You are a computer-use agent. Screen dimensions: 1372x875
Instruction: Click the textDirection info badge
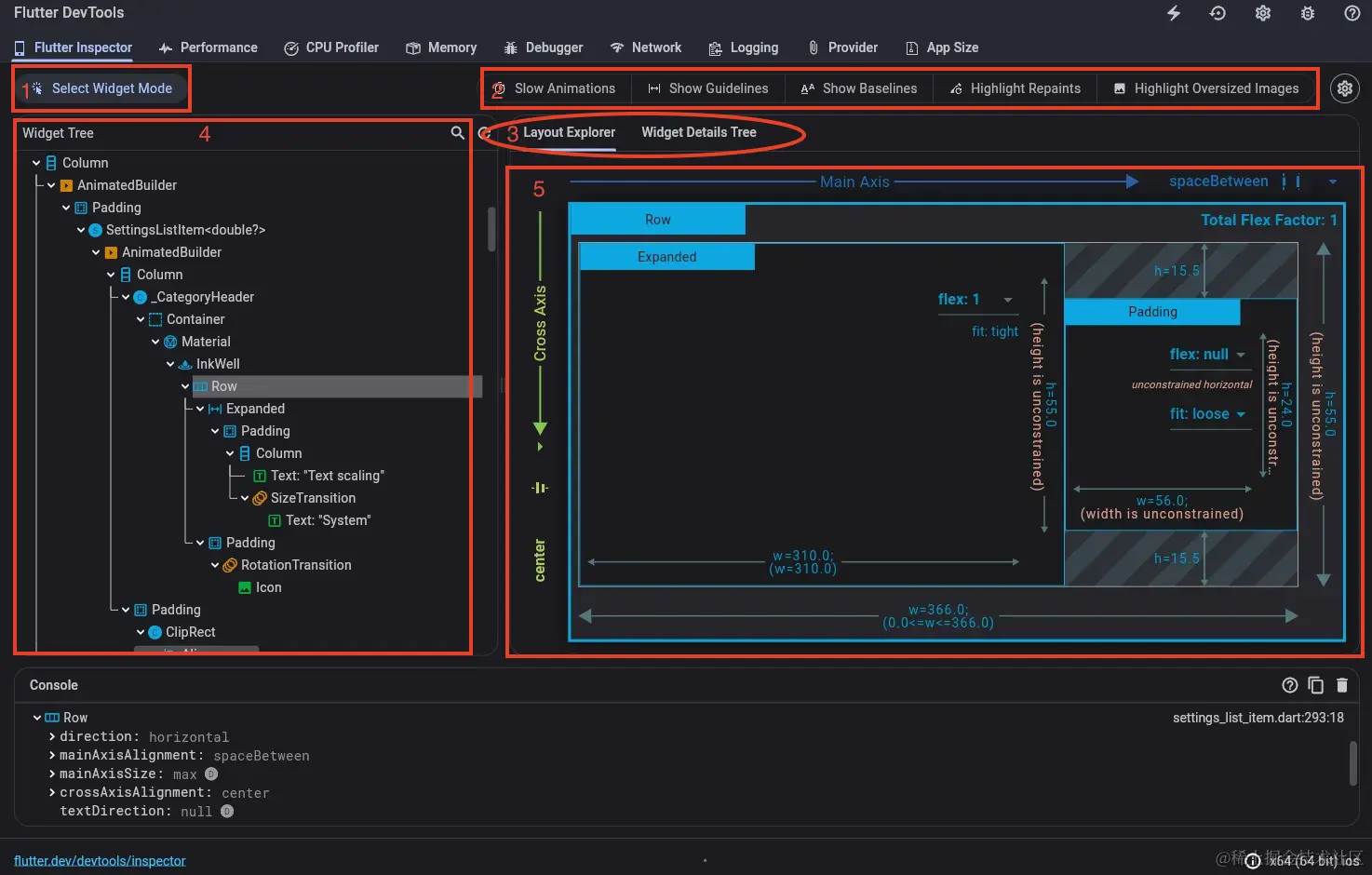(x=227, y=811)
